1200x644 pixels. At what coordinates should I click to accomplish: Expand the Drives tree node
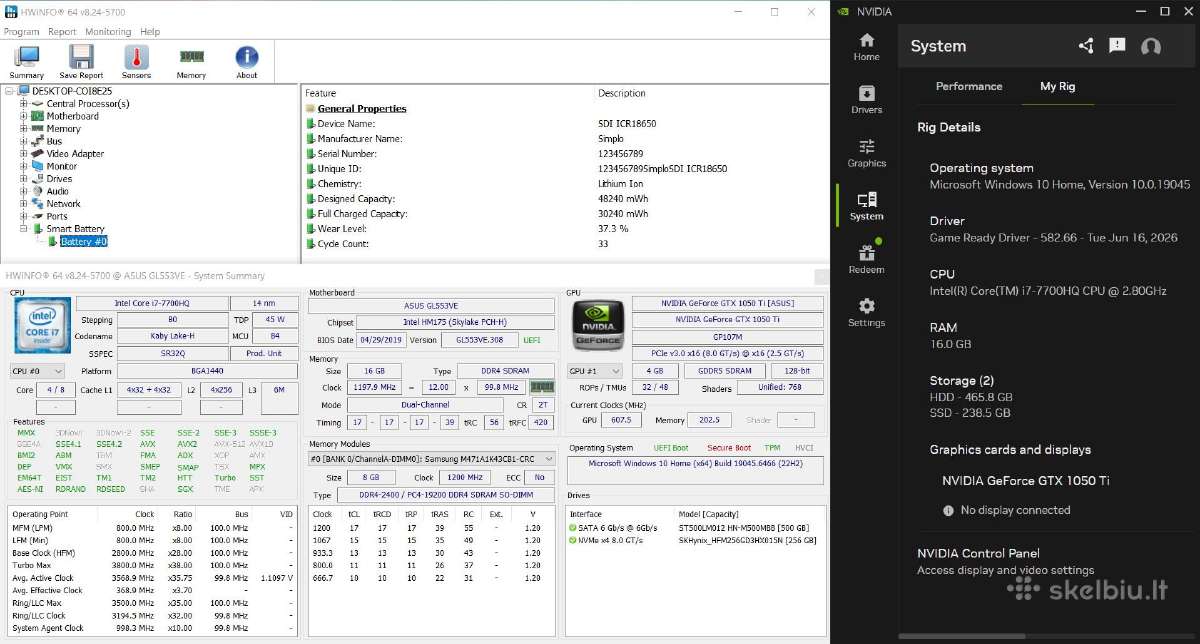(x=23, y=179)
